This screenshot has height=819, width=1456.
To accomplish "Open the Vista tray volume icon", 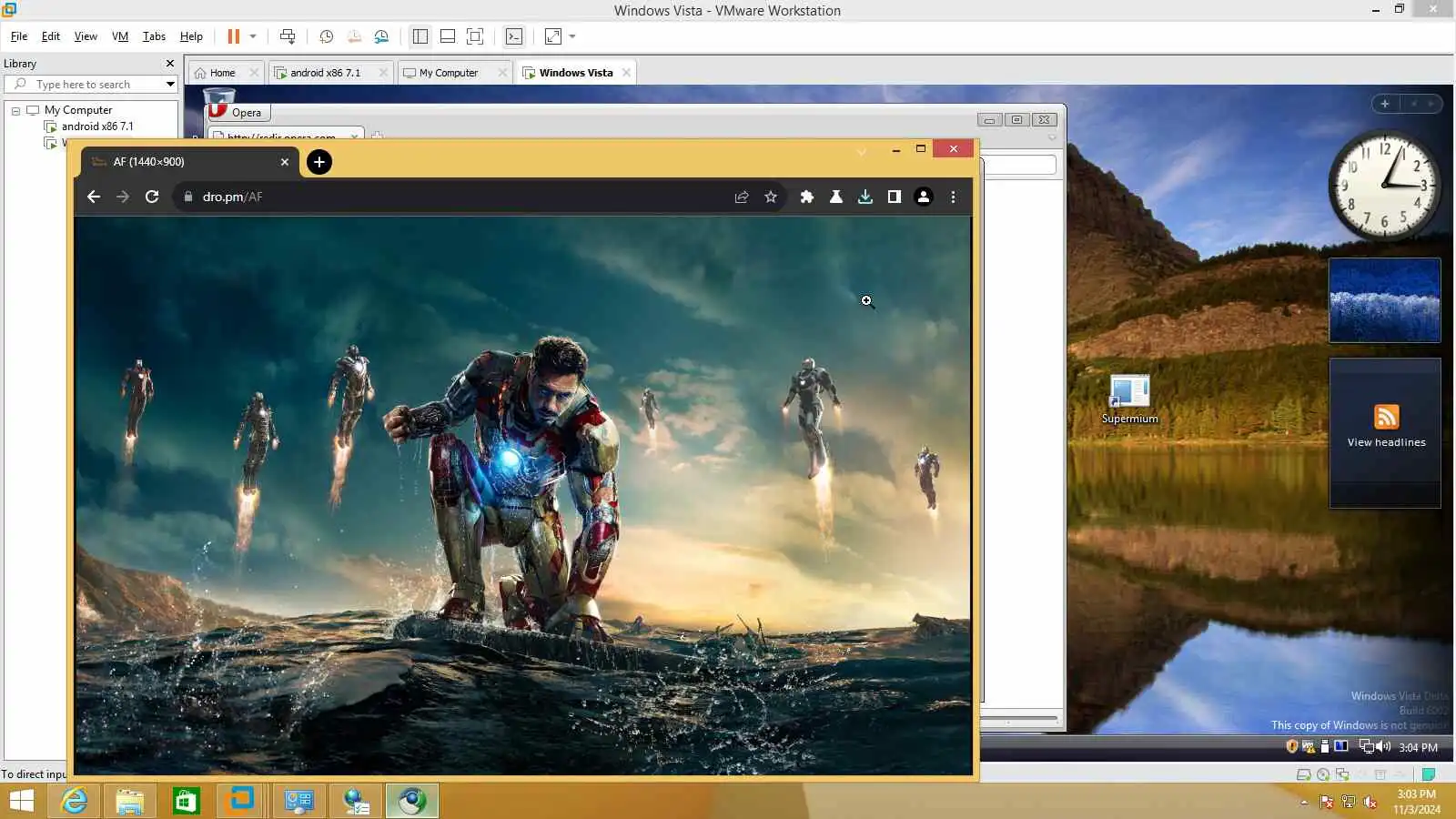I will (x=1384, y=746).
